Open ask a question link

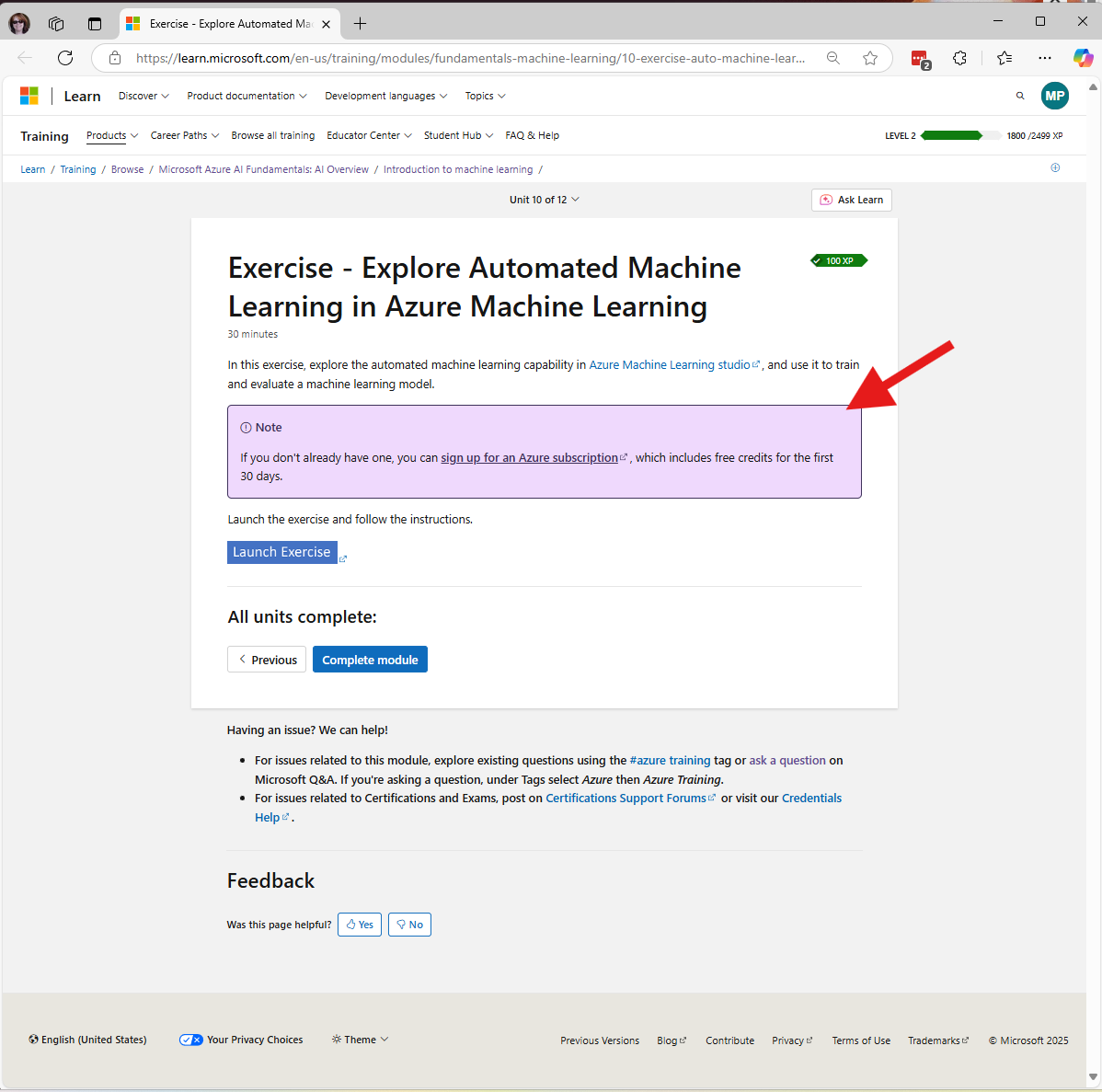pyautogui.click(x=787, y=760)
